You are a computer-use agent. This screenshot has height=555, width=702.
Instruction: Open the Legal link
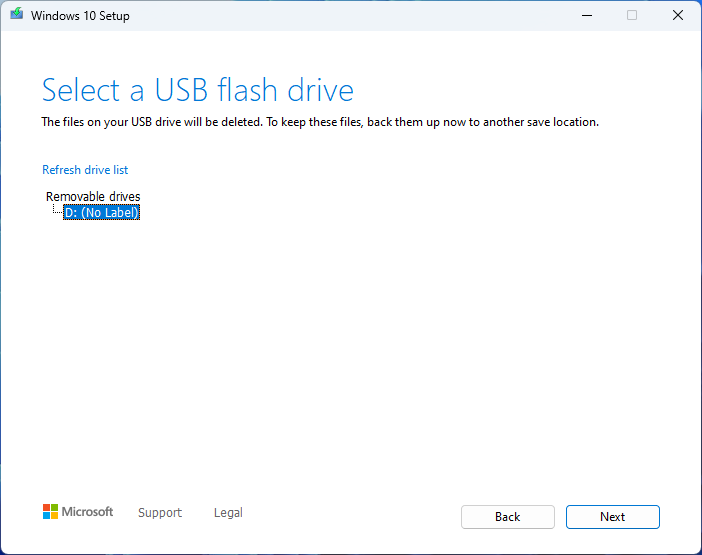click(228, 513)
